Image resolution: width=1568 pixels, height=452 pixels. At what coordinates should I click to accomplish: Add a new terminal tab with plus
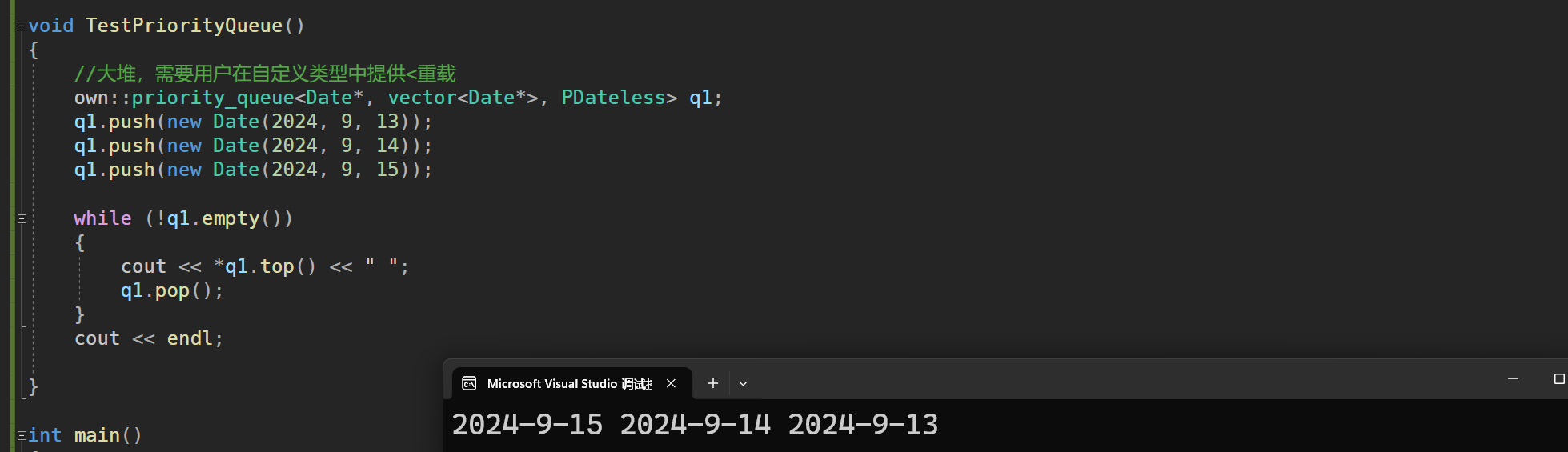712,384
